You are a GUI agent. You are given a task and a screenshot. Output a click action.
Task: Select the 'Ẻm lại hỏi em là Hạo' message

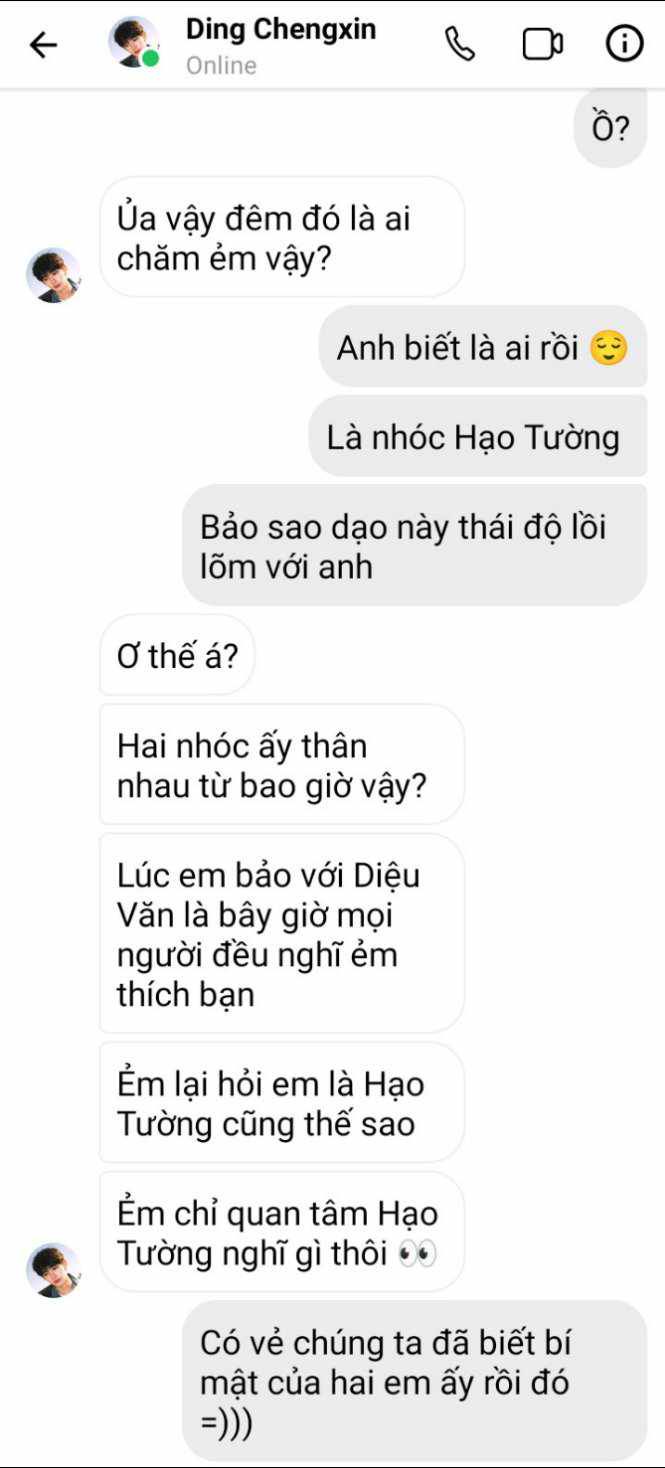tap(282, 1103)
